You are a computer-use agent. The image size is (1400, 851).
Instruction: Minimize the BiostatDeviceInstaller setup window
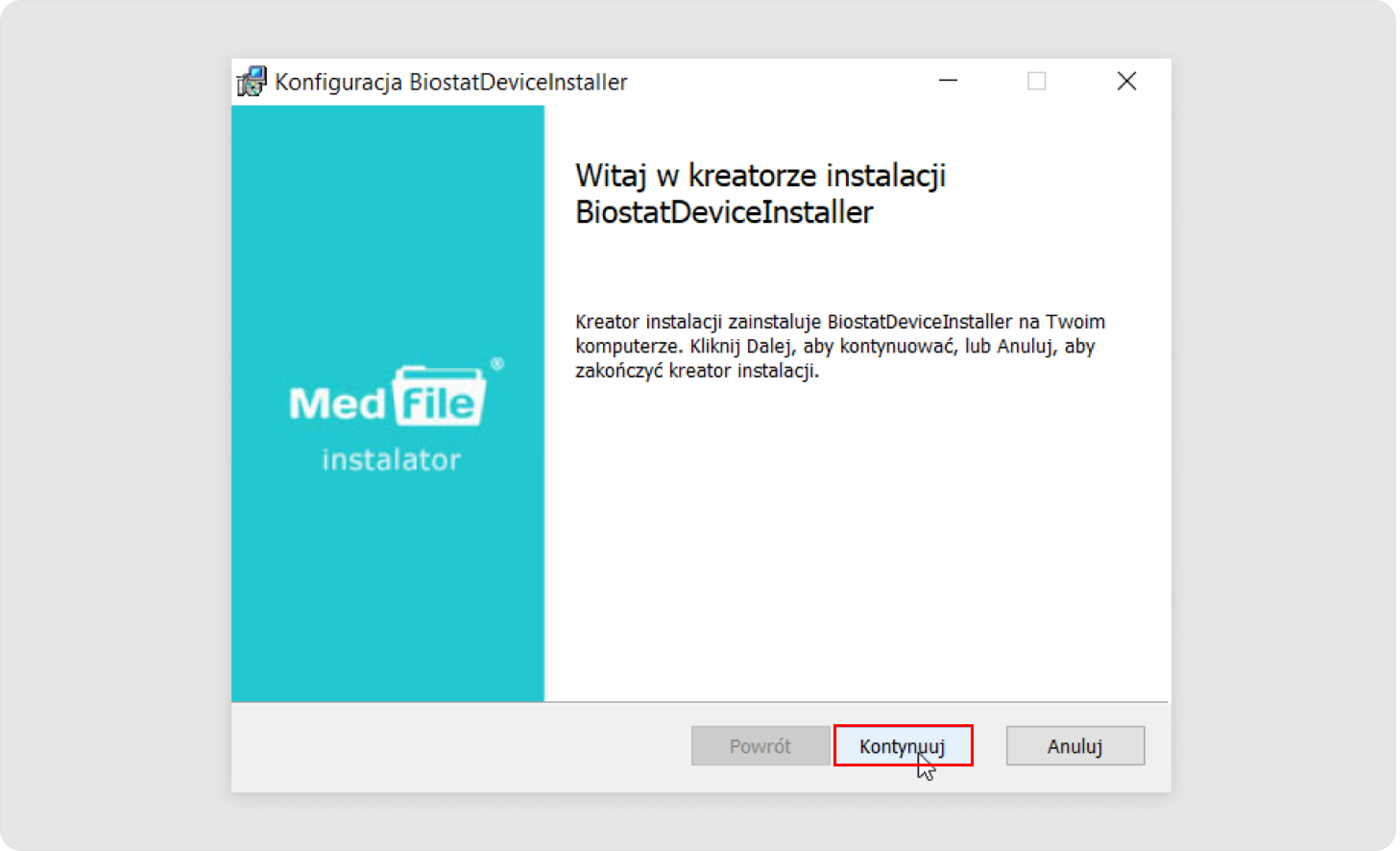point(948,81)
